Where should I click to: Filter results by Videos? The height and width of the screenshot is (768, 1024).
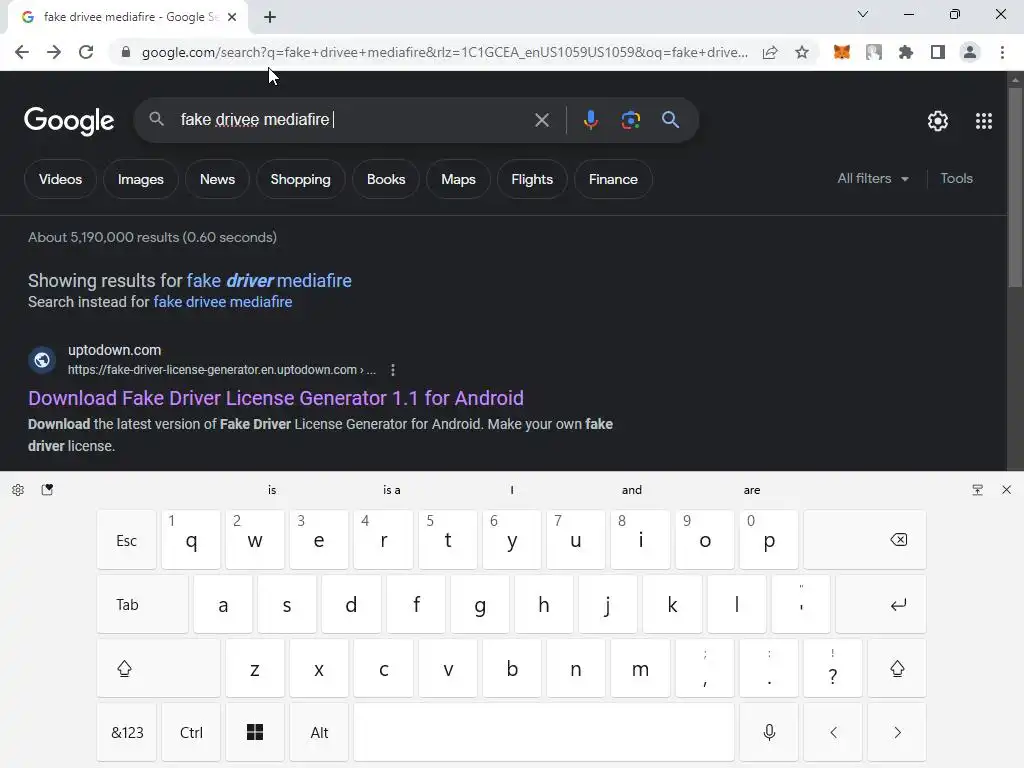tap(60, 179)
